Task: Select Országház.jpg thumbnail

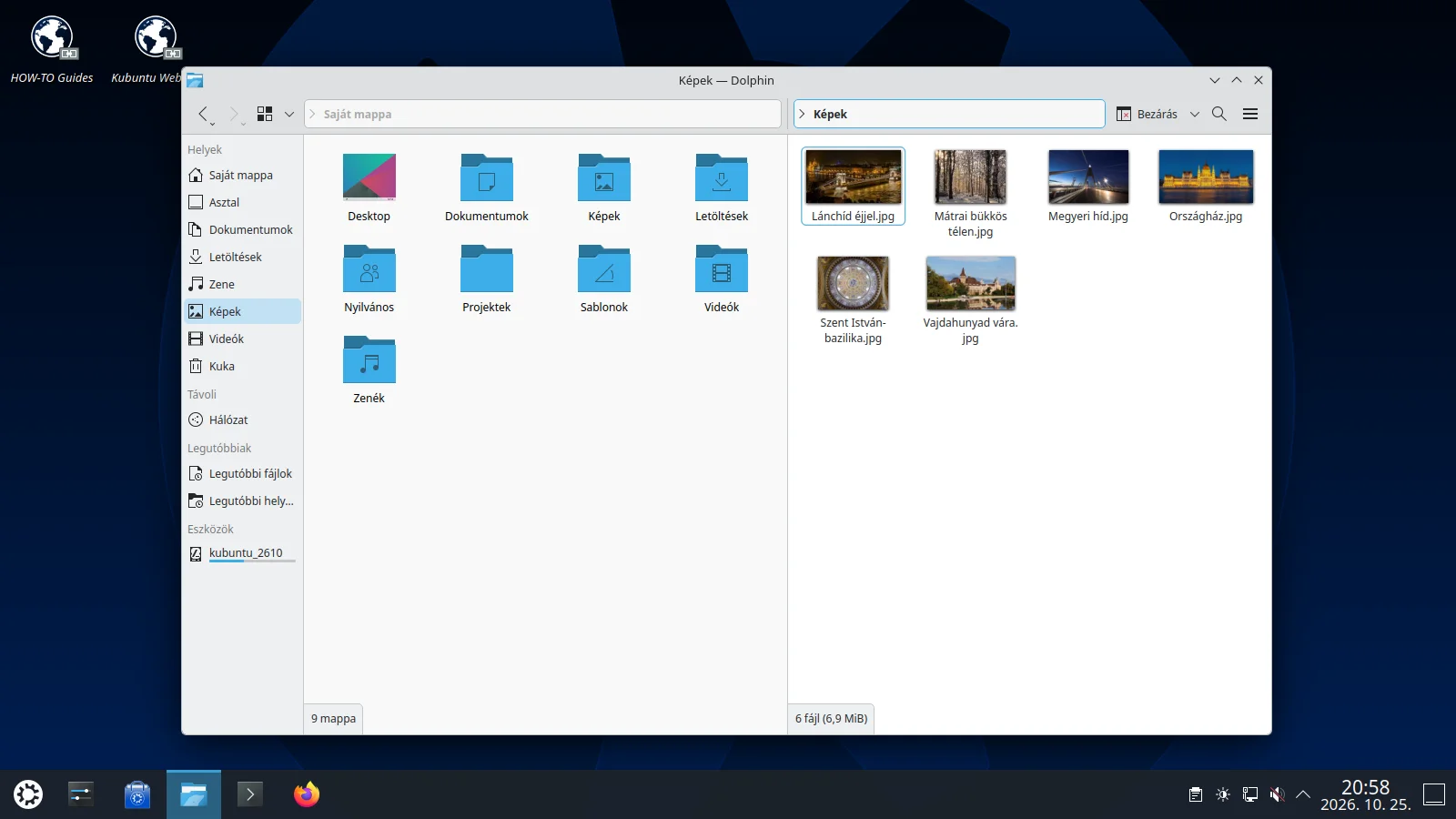Action: tap(1206, 177)
